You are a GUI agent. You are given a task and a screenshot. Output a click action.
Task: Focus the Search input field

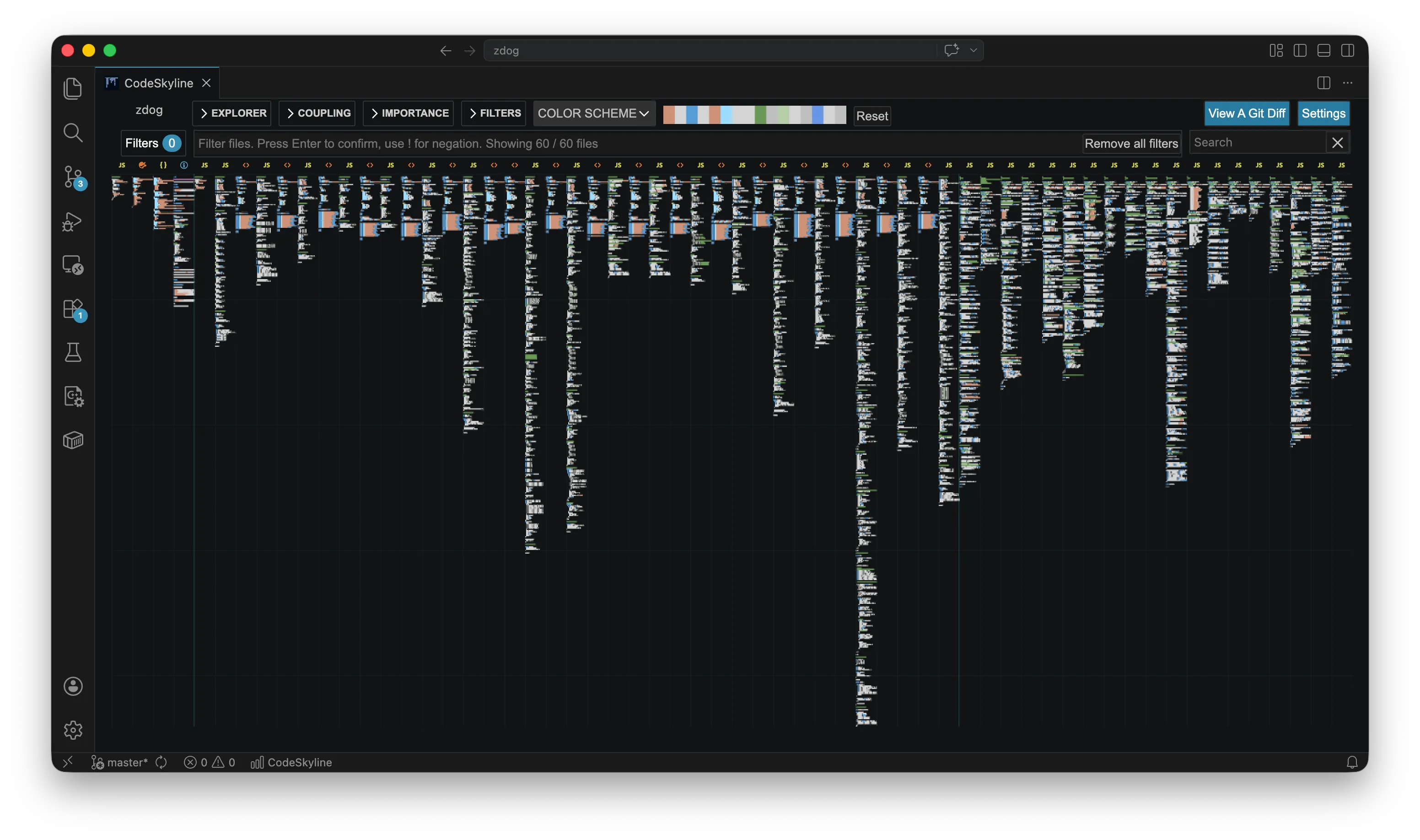coord(1258,143)
